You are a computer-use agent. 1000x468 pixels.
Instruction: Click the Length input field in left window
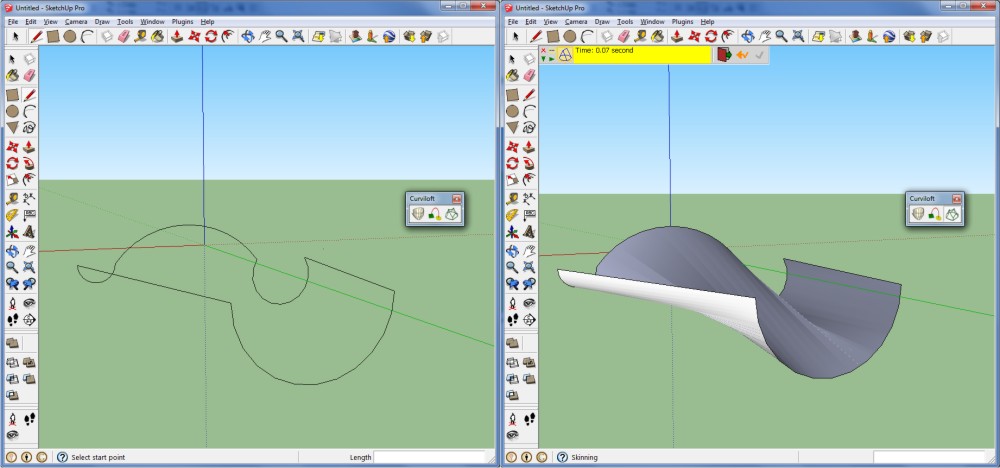tap(432, 457)
